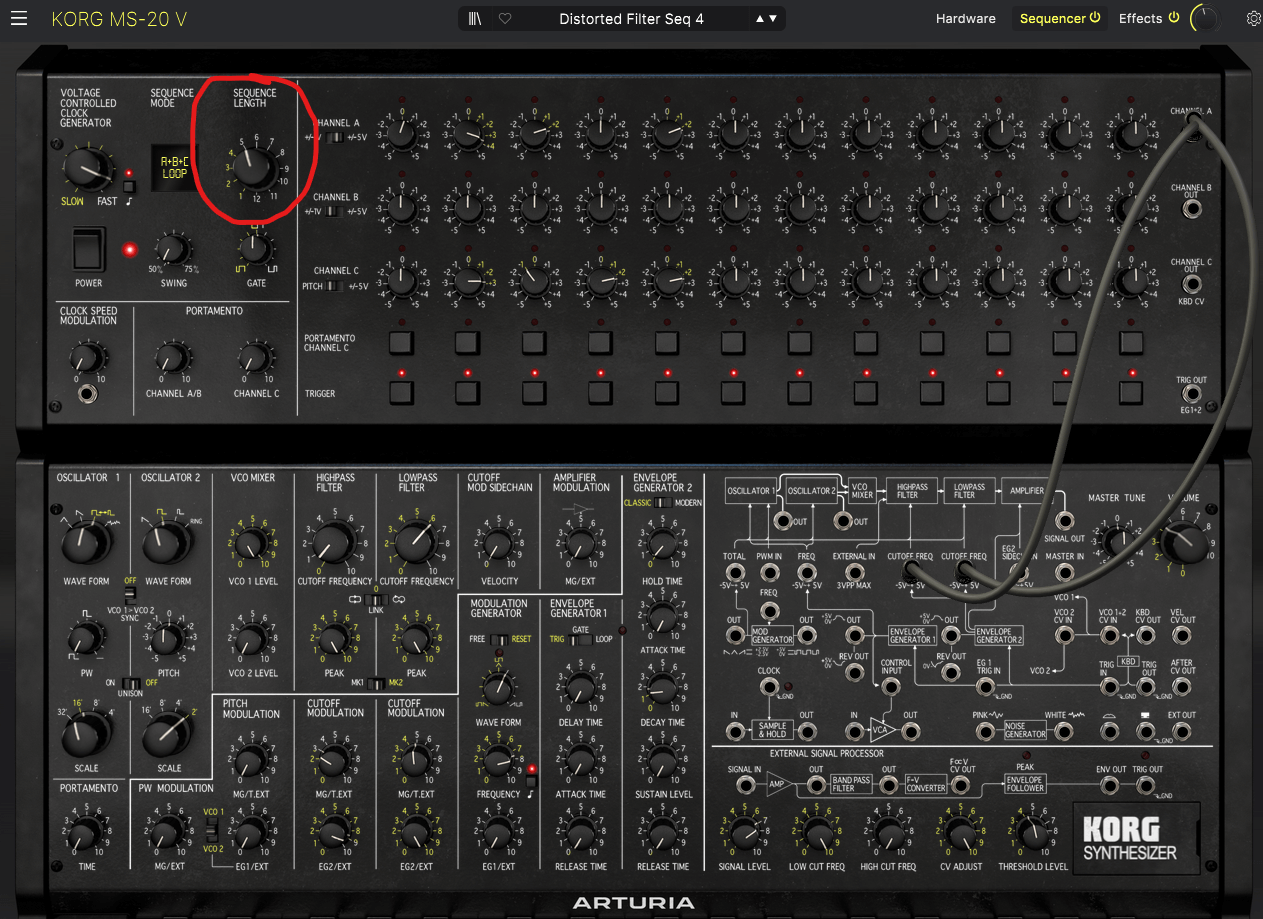
Task: Click the After CV Out jack
Action: click(1182, 686)
